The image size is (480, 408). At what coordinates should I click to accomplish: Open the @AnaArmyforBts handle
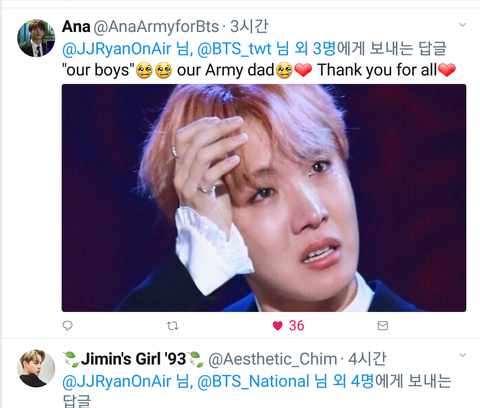156,27
